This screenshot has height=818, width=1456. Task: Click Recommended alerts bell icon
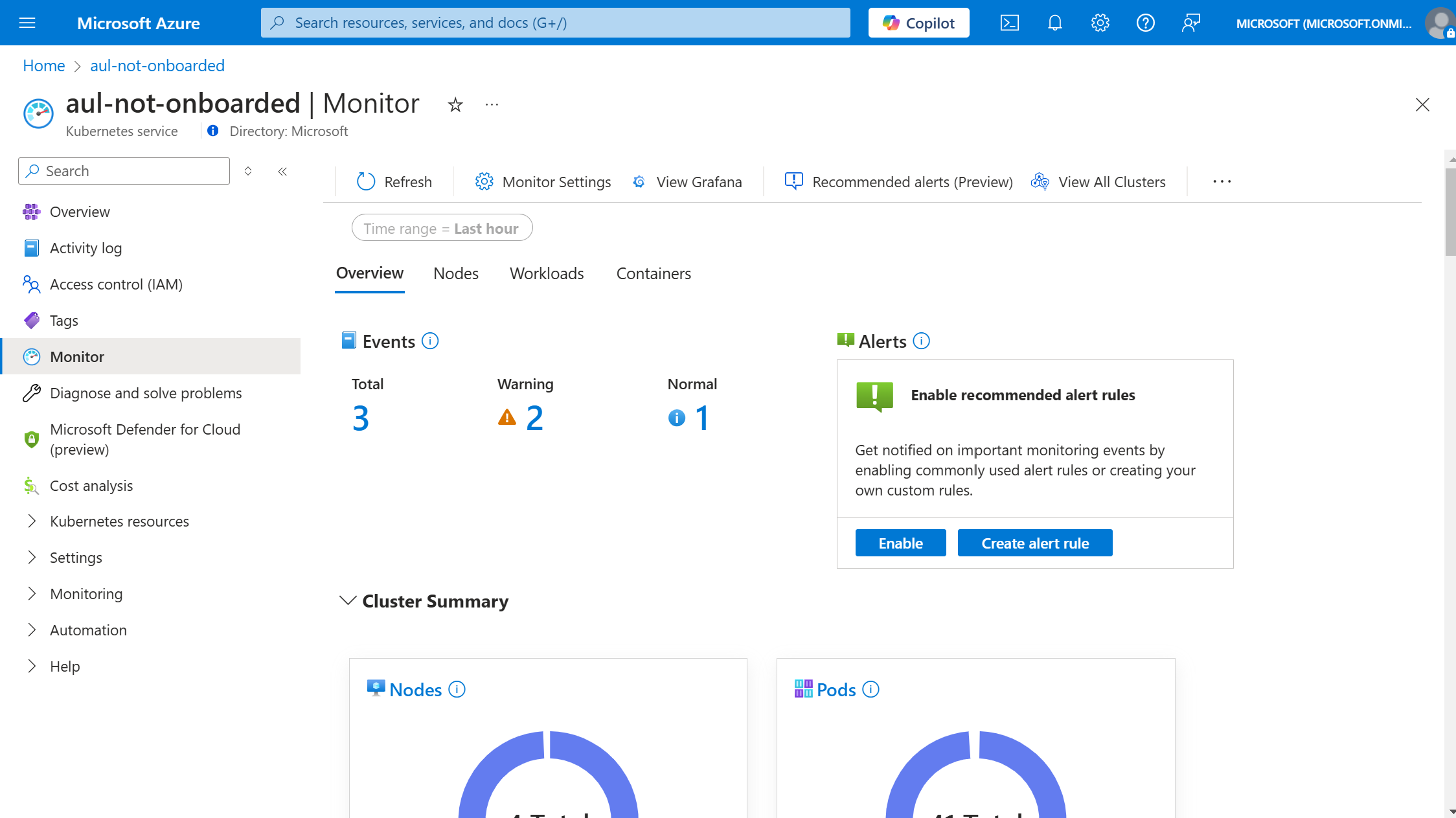(x=795, y=181)
